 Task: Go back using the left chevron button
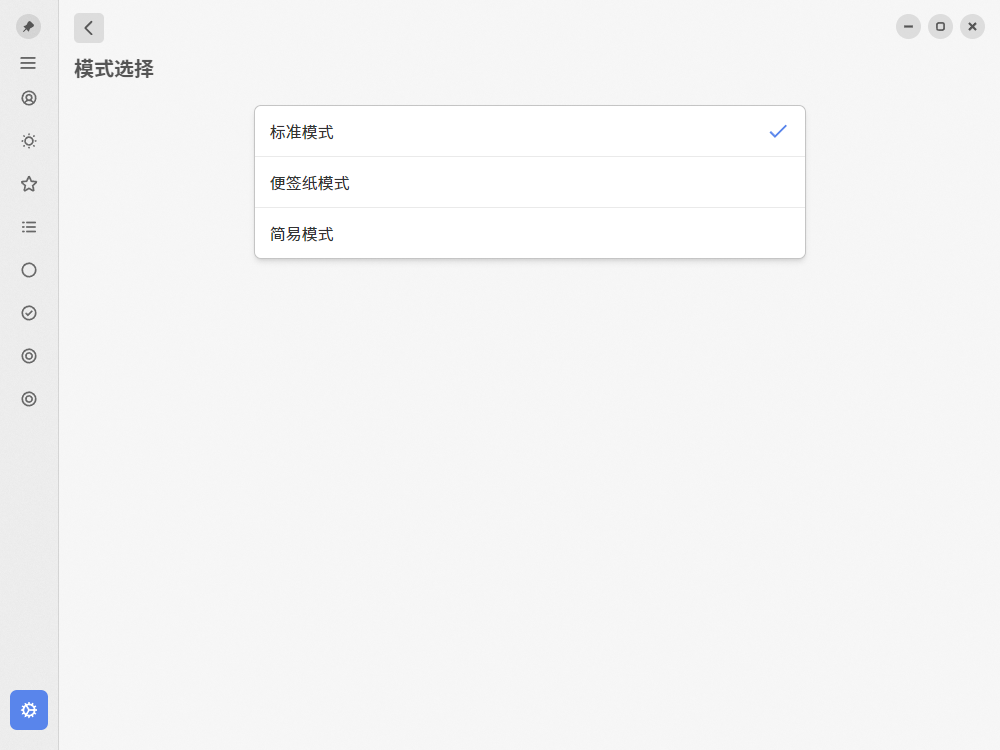tap(89, 28)
